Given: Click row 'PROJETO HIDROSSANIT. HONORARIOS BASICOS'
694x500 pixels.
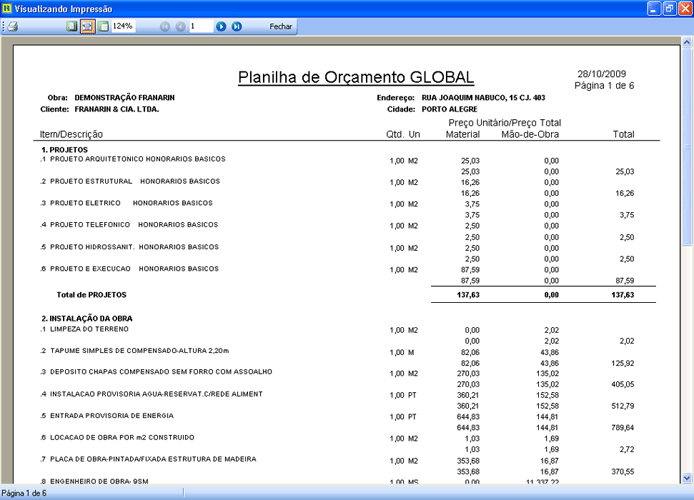Looking at the screenshot, I should coord(135,247).
